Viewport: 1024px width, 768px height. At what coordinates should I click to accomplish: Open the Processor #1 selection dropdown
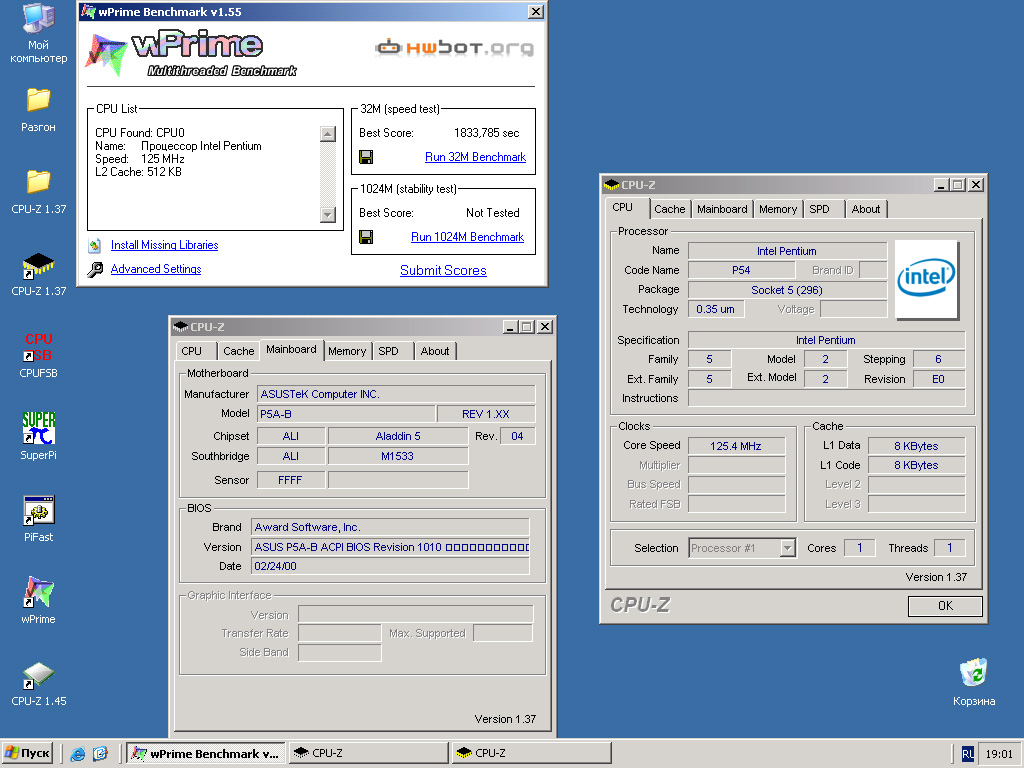tap(788, 548)
